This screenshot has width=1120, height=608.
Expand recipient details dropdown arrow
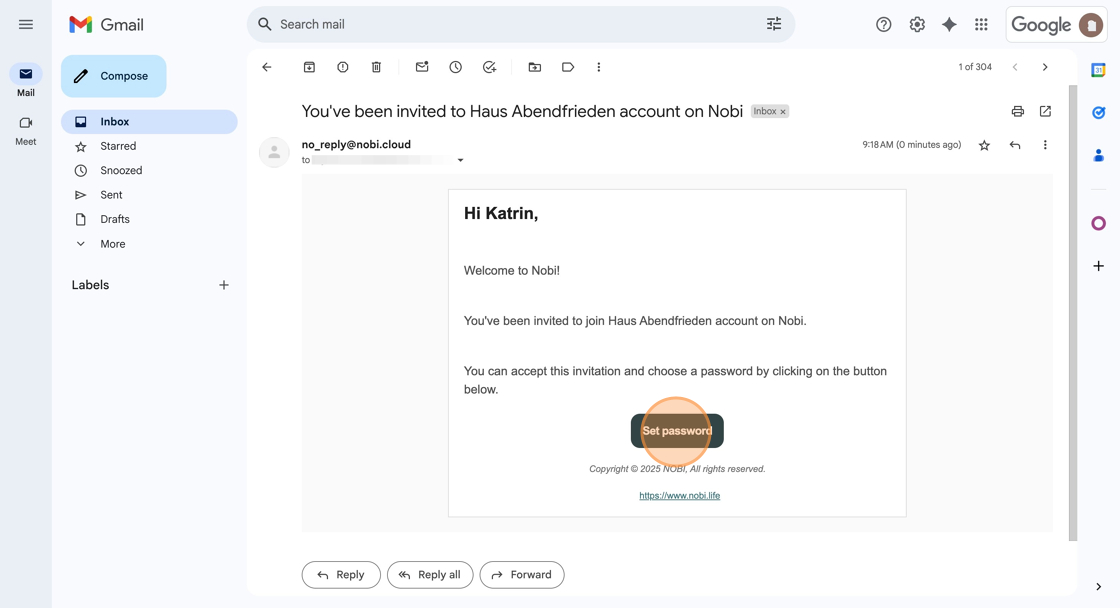460,160
